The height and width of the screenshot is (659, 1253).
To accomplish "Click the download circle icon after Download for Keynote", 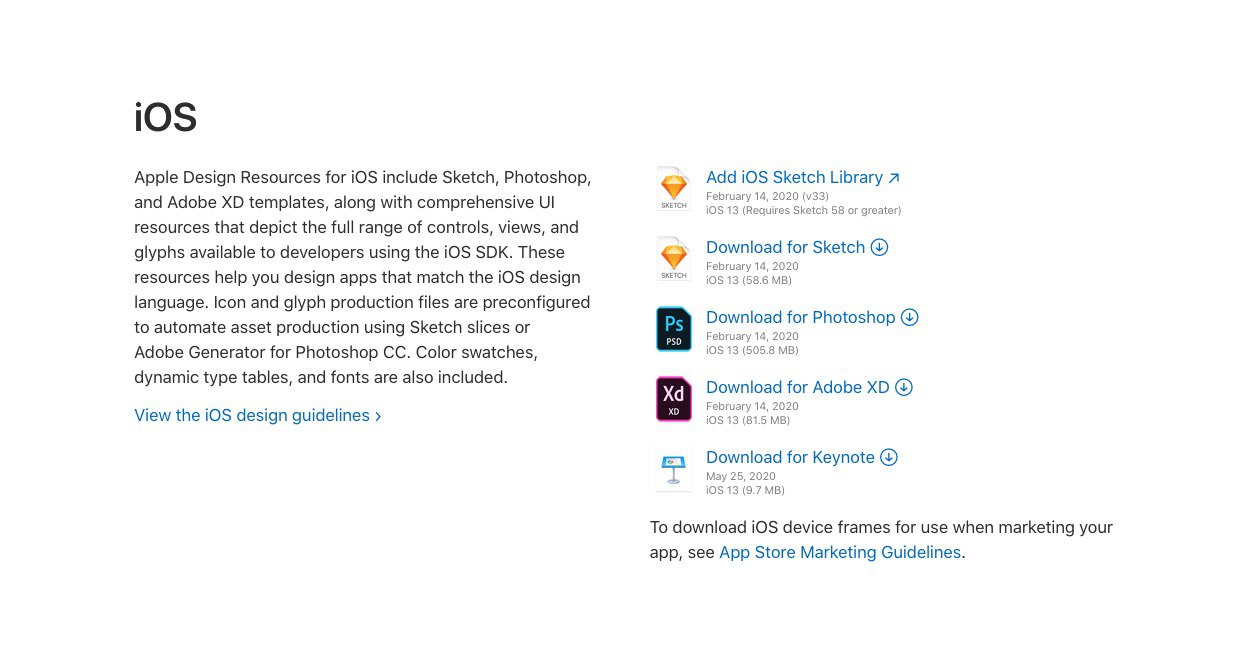I will (889, 457).
